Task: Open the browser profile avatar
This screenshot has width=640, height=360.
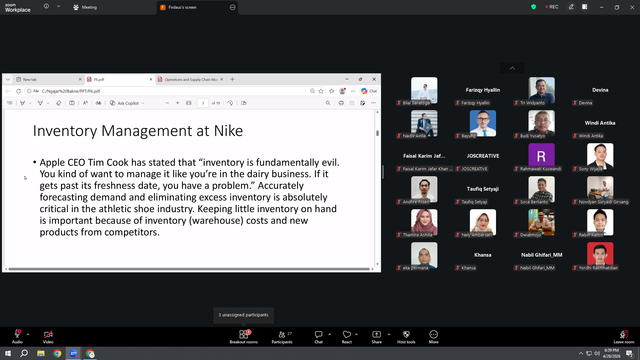Action: pyautogui.click(x=342, y=91)
